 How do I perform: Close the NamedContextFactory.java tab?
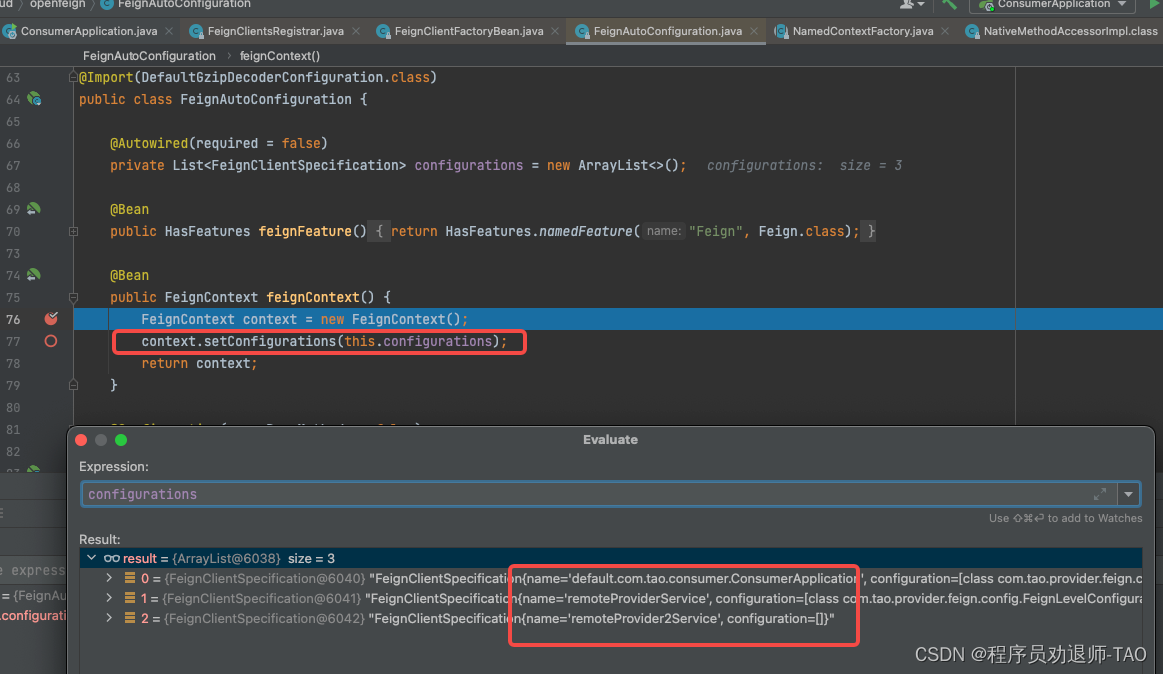pyautogui.click(x=945, y=31)
